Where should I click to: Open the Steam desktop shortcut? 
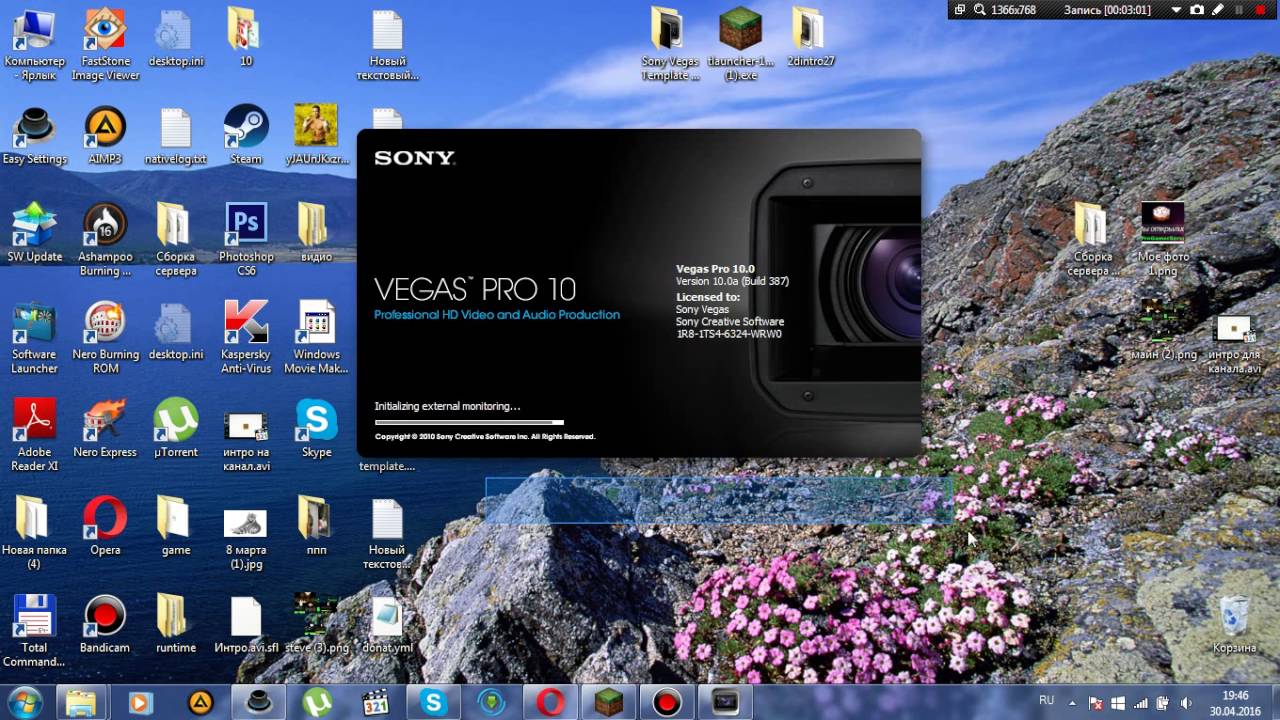(246, 135)
